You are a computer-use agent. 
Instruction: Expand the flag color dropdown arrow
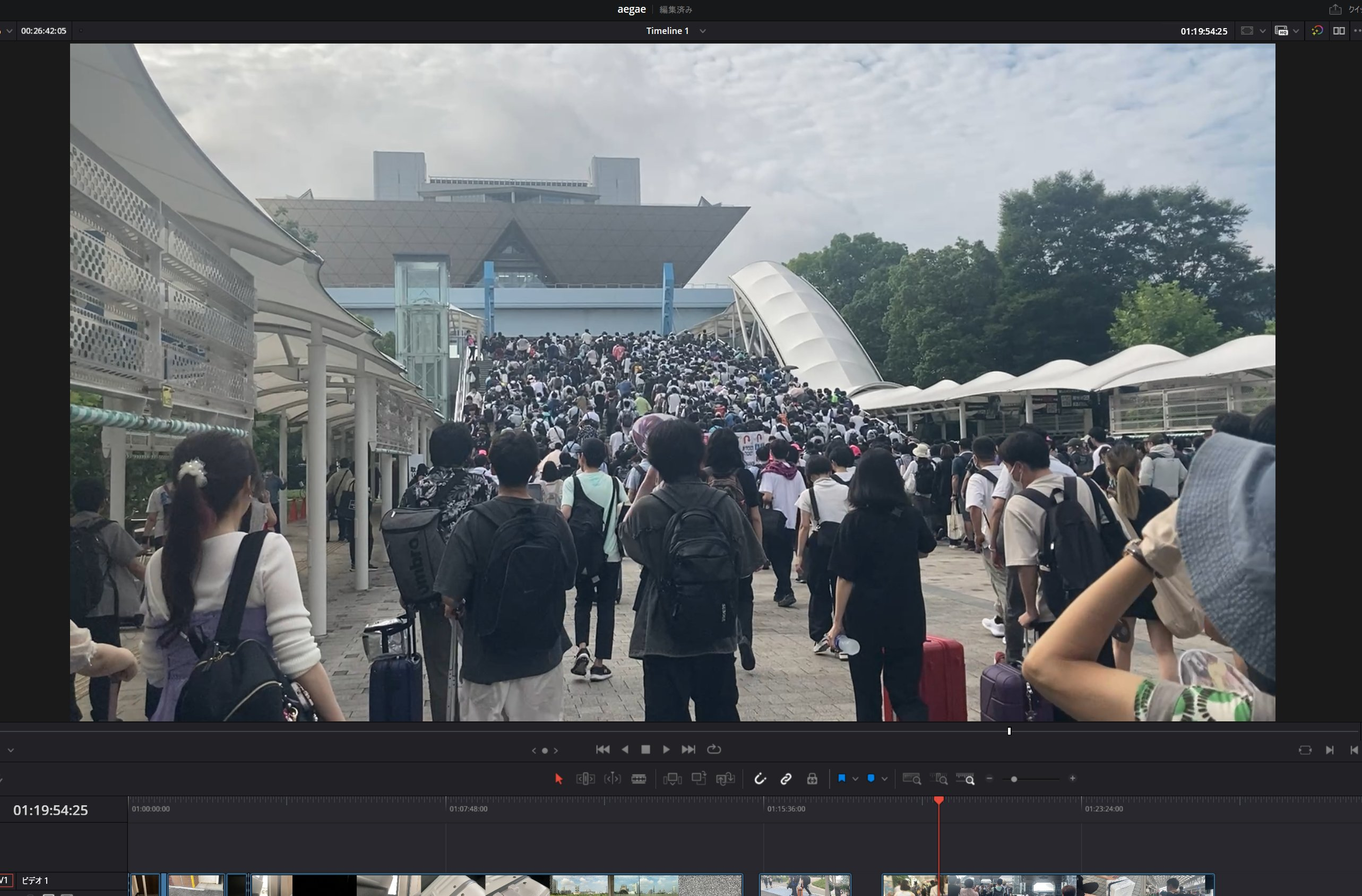pyautogui.click(x=855, y=779)
